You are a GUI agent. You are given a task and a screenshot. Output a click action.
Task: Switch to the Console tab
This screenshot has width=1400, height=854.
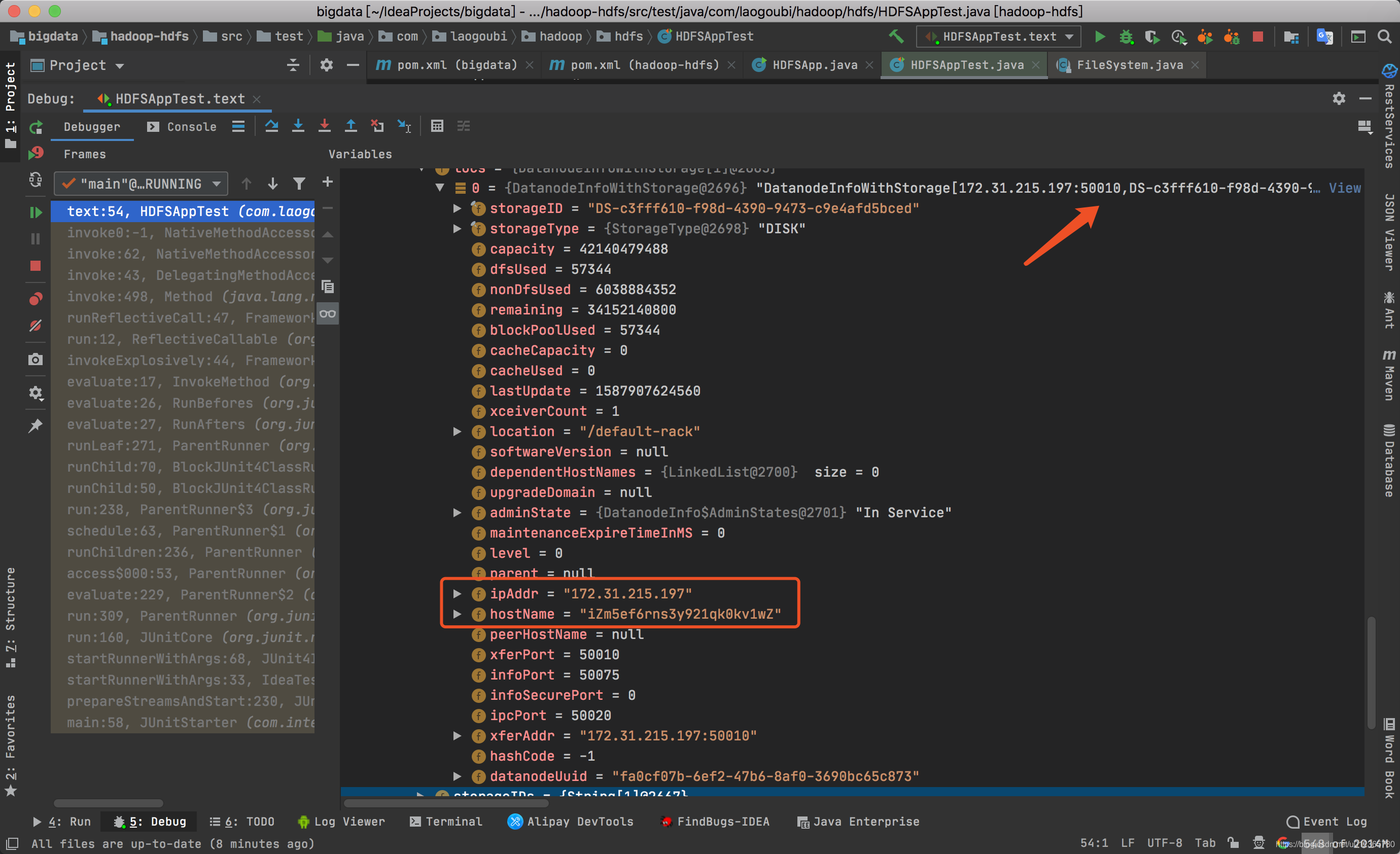182,127
